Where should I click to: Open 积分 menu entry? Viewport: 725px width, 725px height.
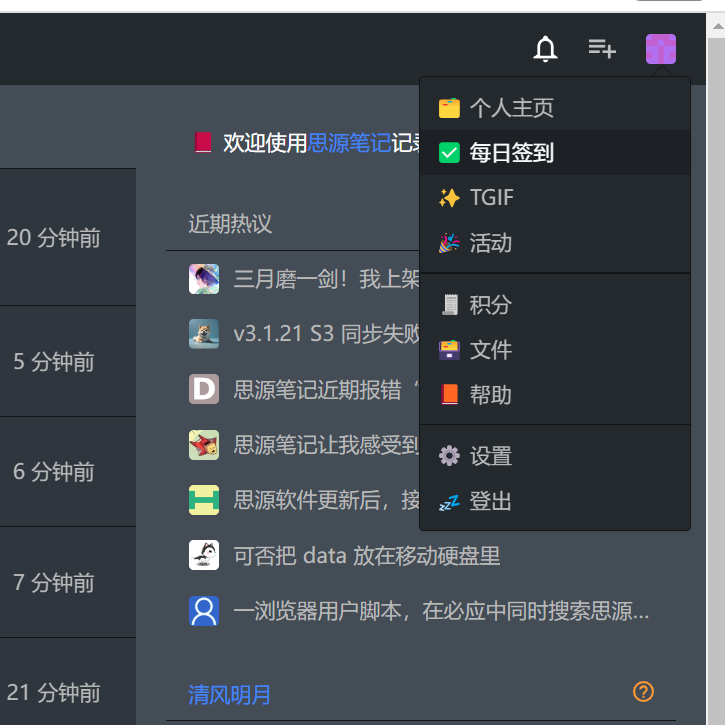point(555,305)
